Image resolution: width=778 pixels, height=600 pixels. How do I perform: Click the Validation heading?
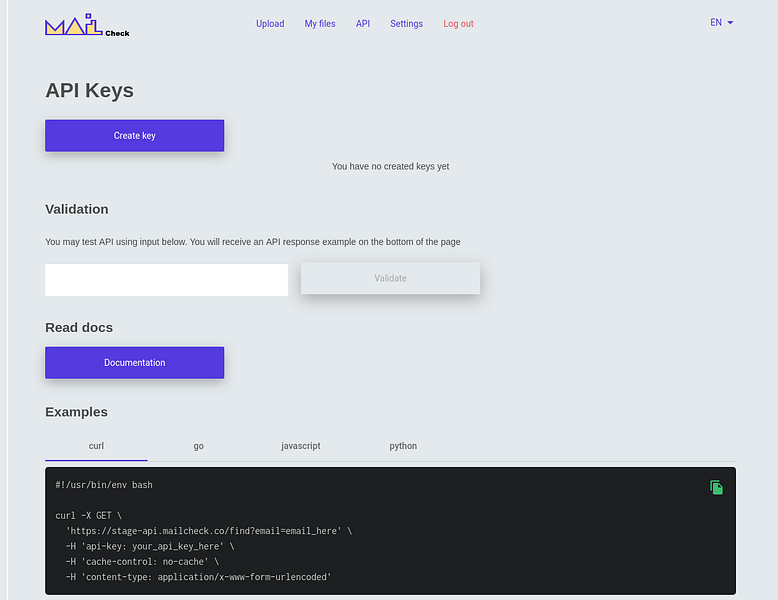[x=76, y=209]
